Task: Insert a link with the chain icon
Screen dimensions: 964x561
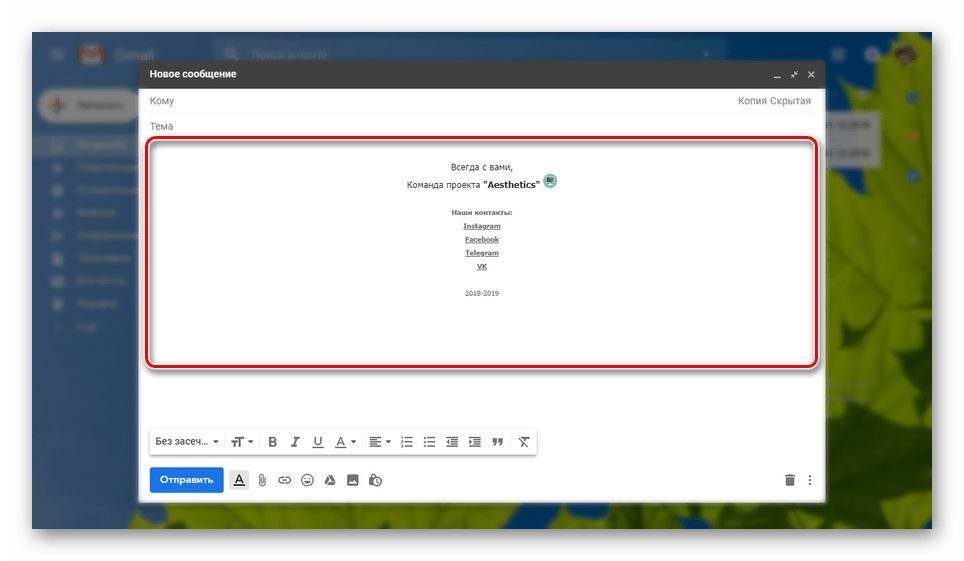Action: coord(284,480)
